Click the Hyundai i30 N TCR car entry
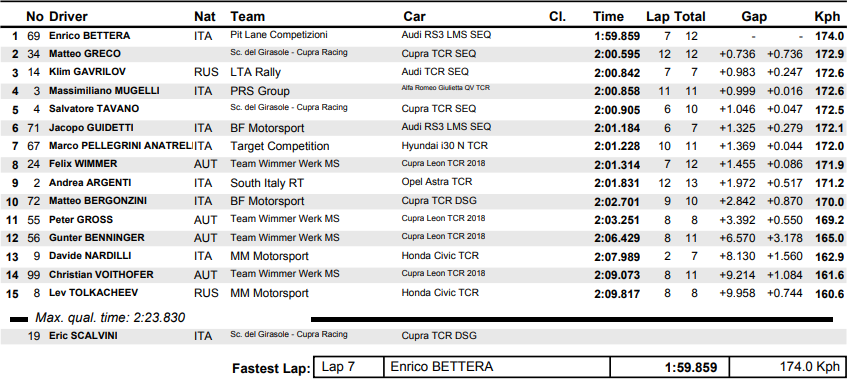Image resolution: width=849 pixels, height=380 pixels. [x=445, y=146]
